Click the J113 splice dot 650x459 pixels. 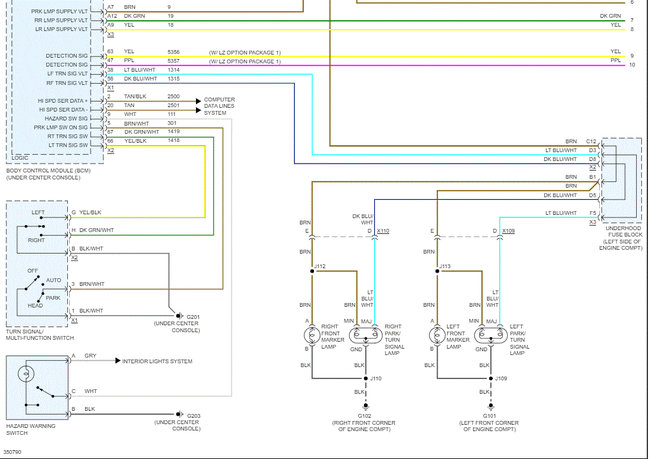pos(437,271)
